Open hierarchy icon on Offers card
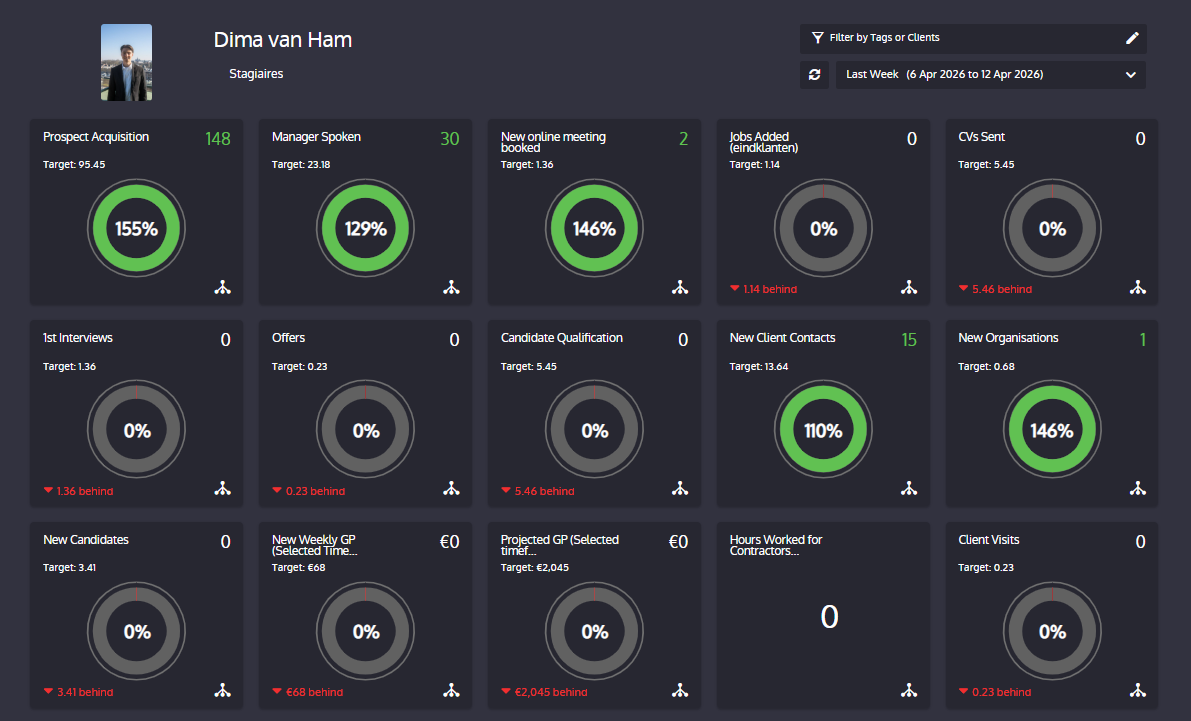The image size is (1191, 721). coord(451,489)
